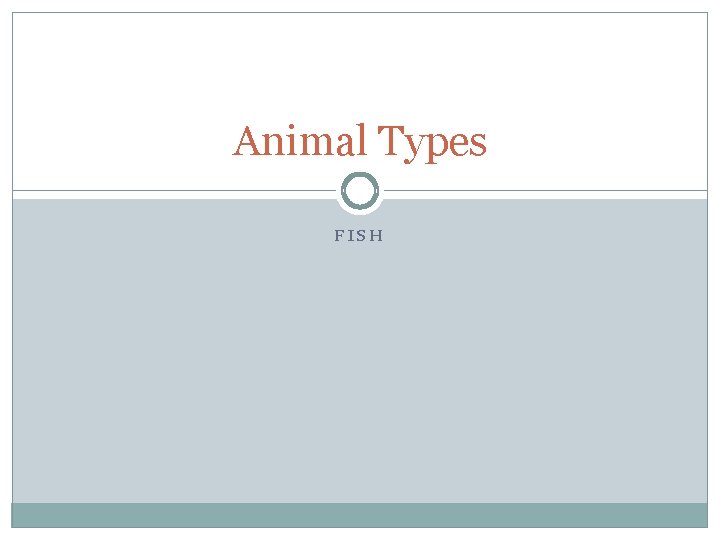
Task: Click the word "Types" in the title
Action: click(x=432, y=144)
